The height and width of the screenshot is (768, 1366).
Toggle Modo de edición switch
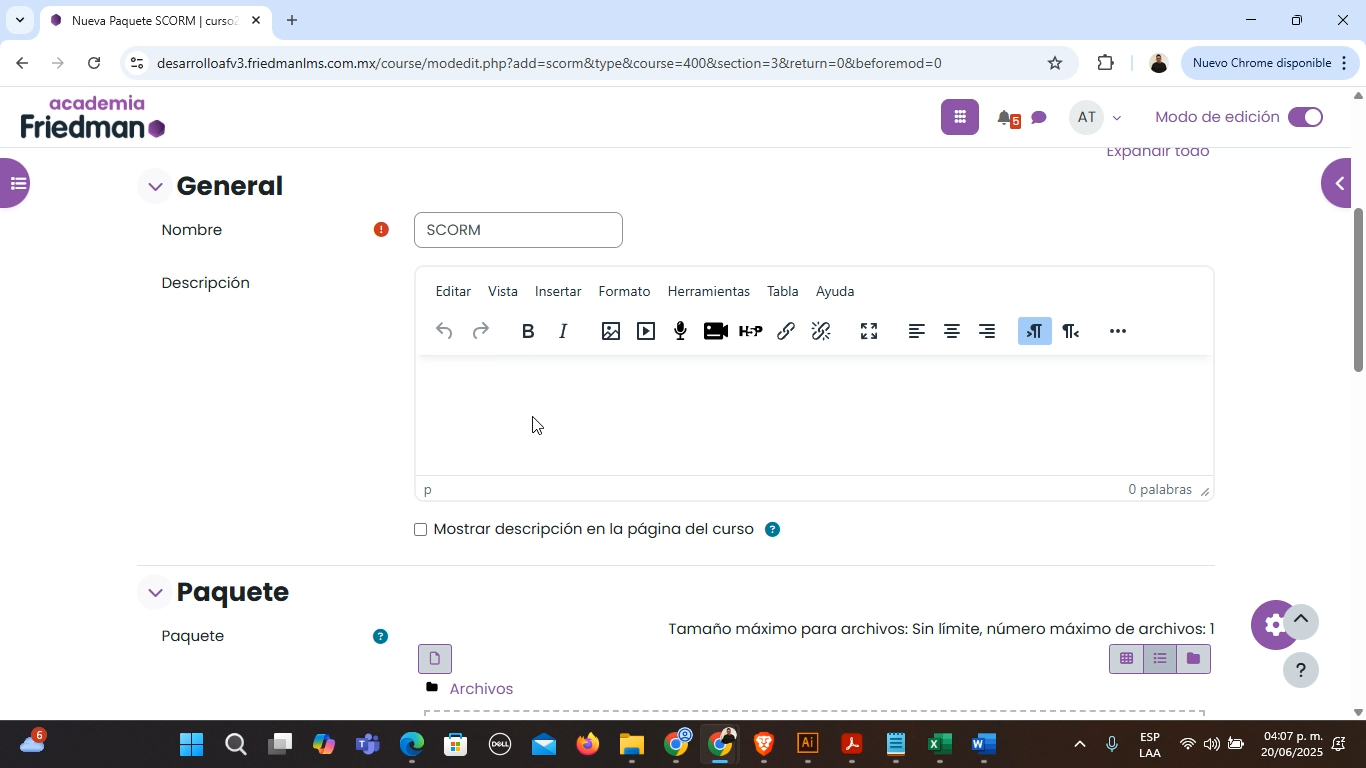point(1305,117)
